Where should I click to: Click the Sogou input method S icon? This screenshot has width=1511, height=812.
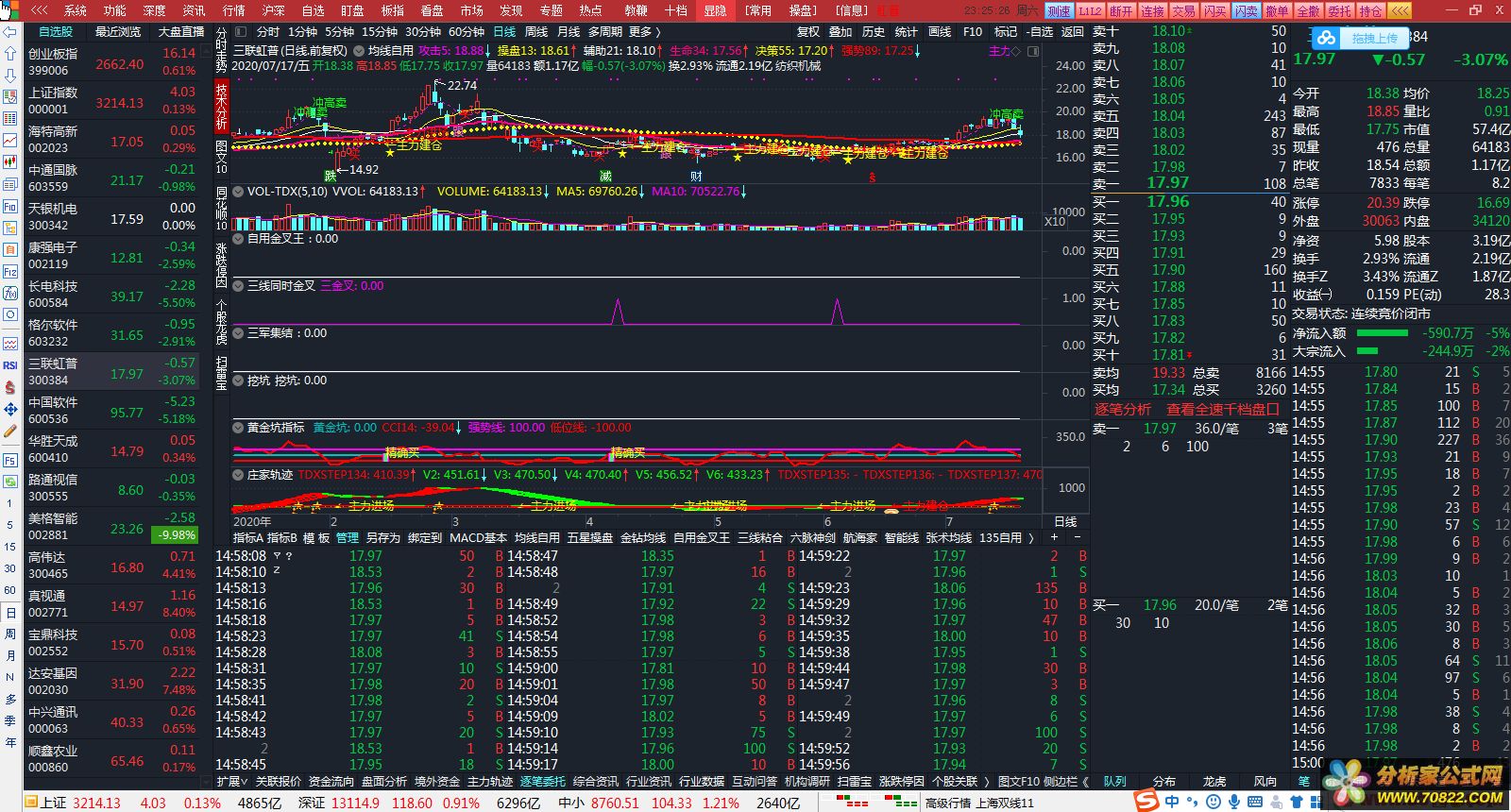pos(1146,801)
